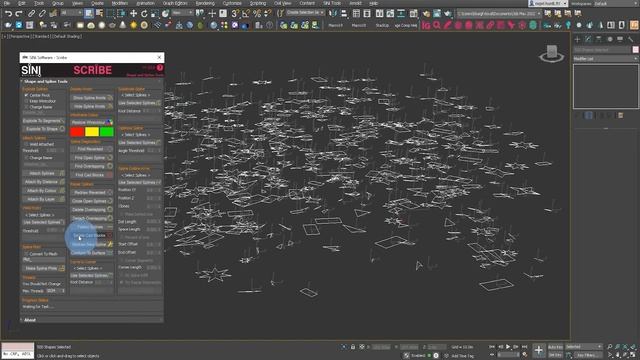This screenshot has height=360, width=640.
Task: Click the Make Spline Plate button
Action: coord(44,268)
